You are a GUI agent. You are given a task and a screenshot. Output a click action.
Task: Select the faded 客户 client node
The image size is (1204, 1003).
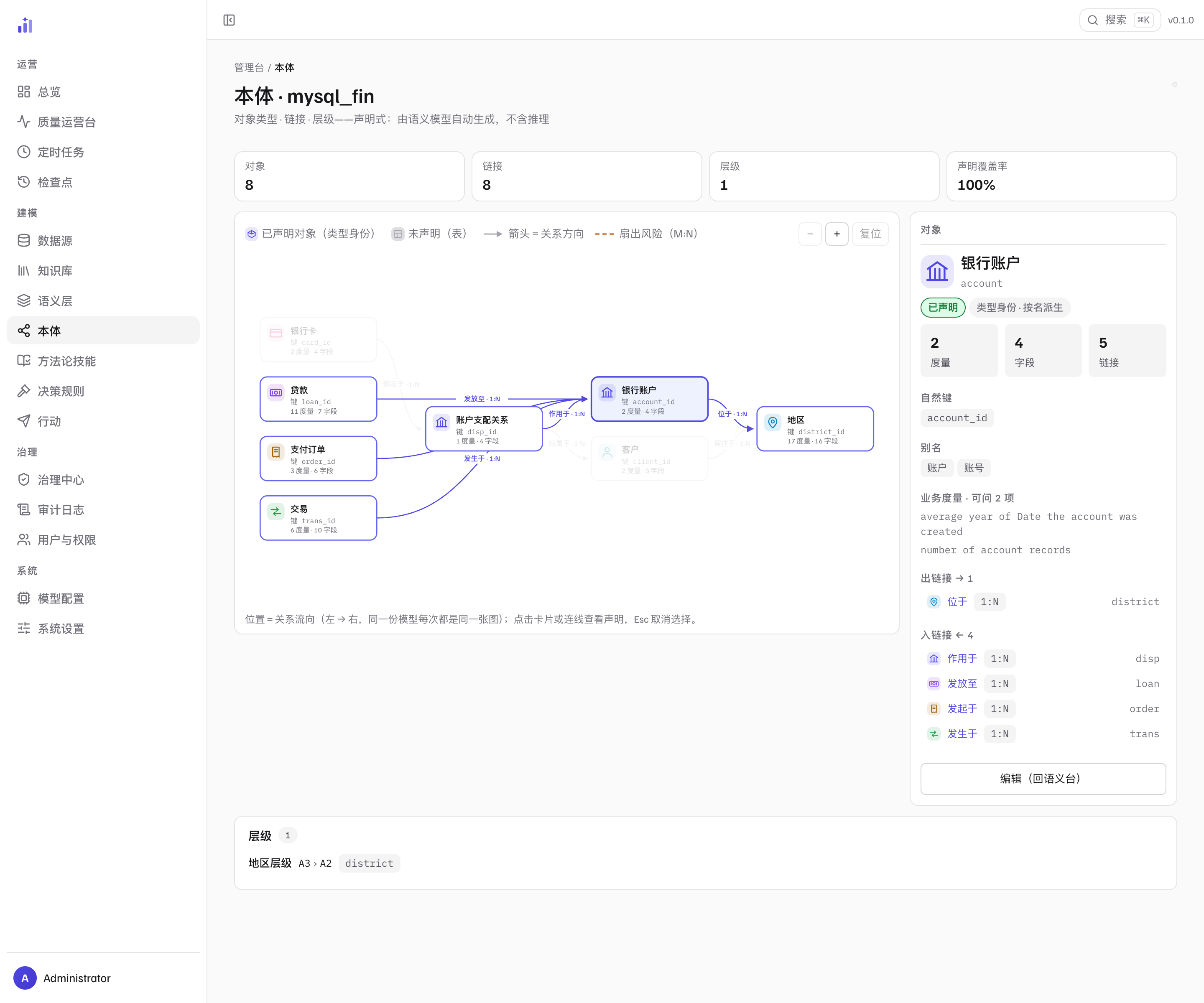click(649, 458)
